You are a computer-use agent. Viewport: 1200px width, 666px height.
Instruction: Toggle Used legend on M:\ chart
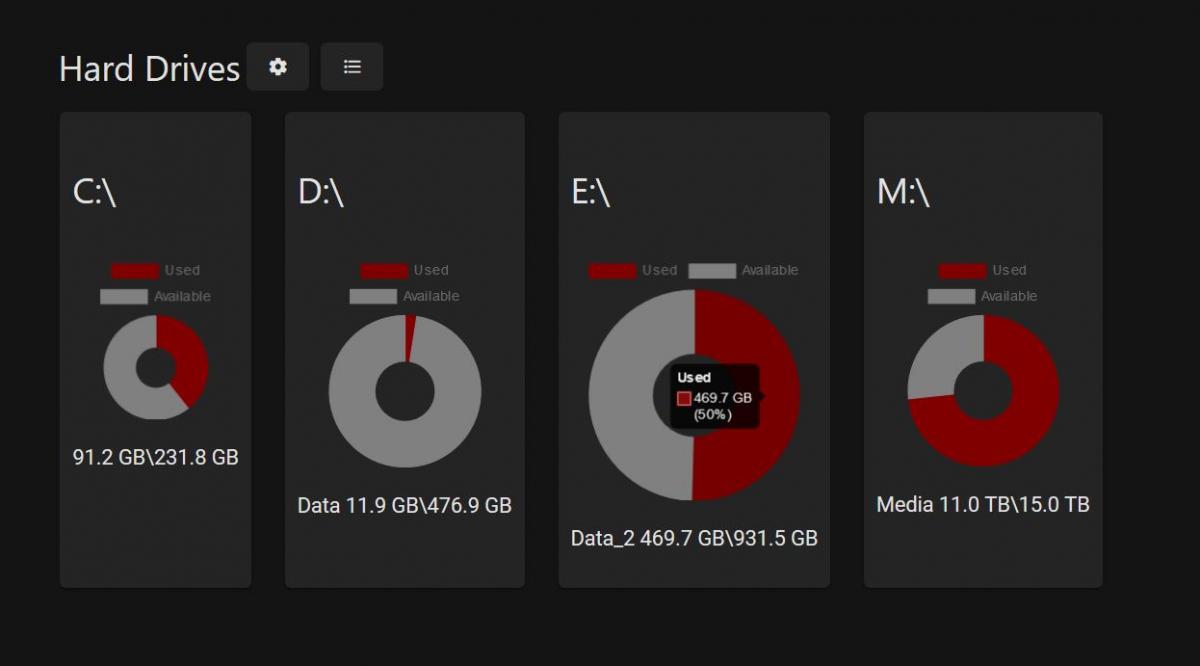pos(982,270)
